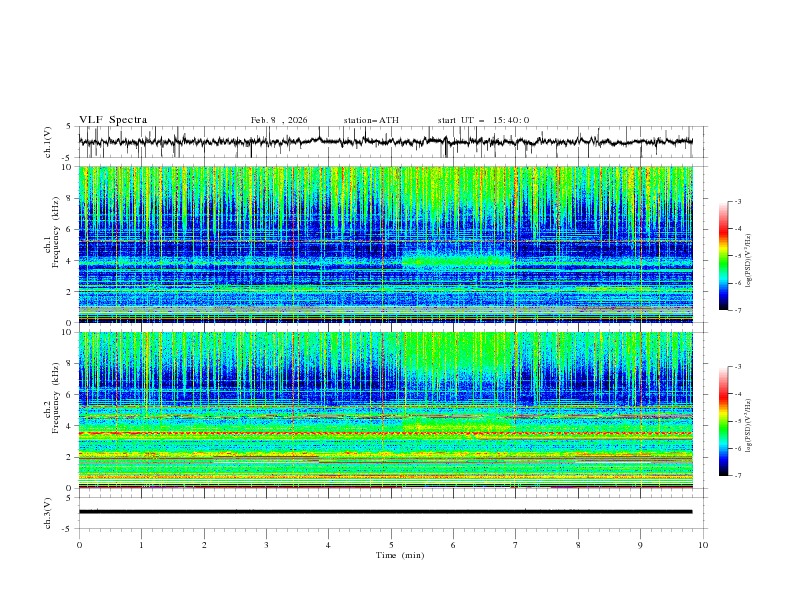The image size is (792, 612).
Task: Click the 'station=ATH' label
Action: tap(371, 120)
